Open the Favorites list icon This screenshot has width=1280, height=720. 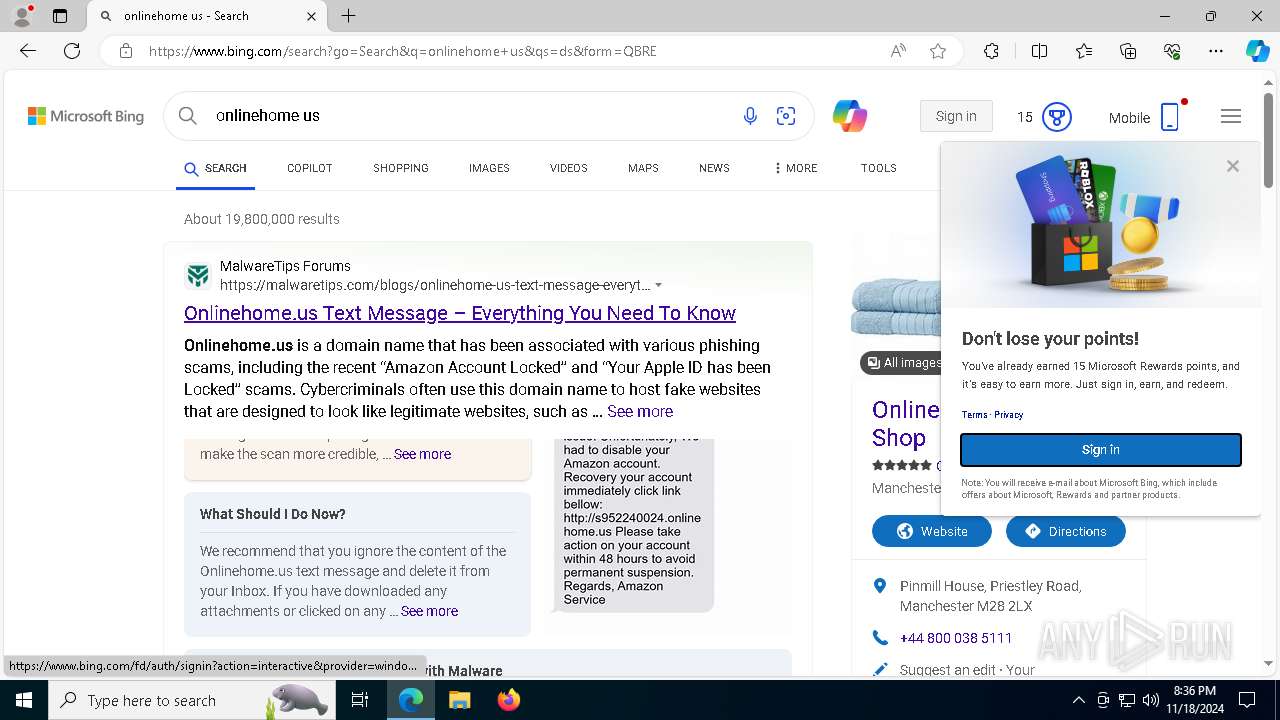1084,51
